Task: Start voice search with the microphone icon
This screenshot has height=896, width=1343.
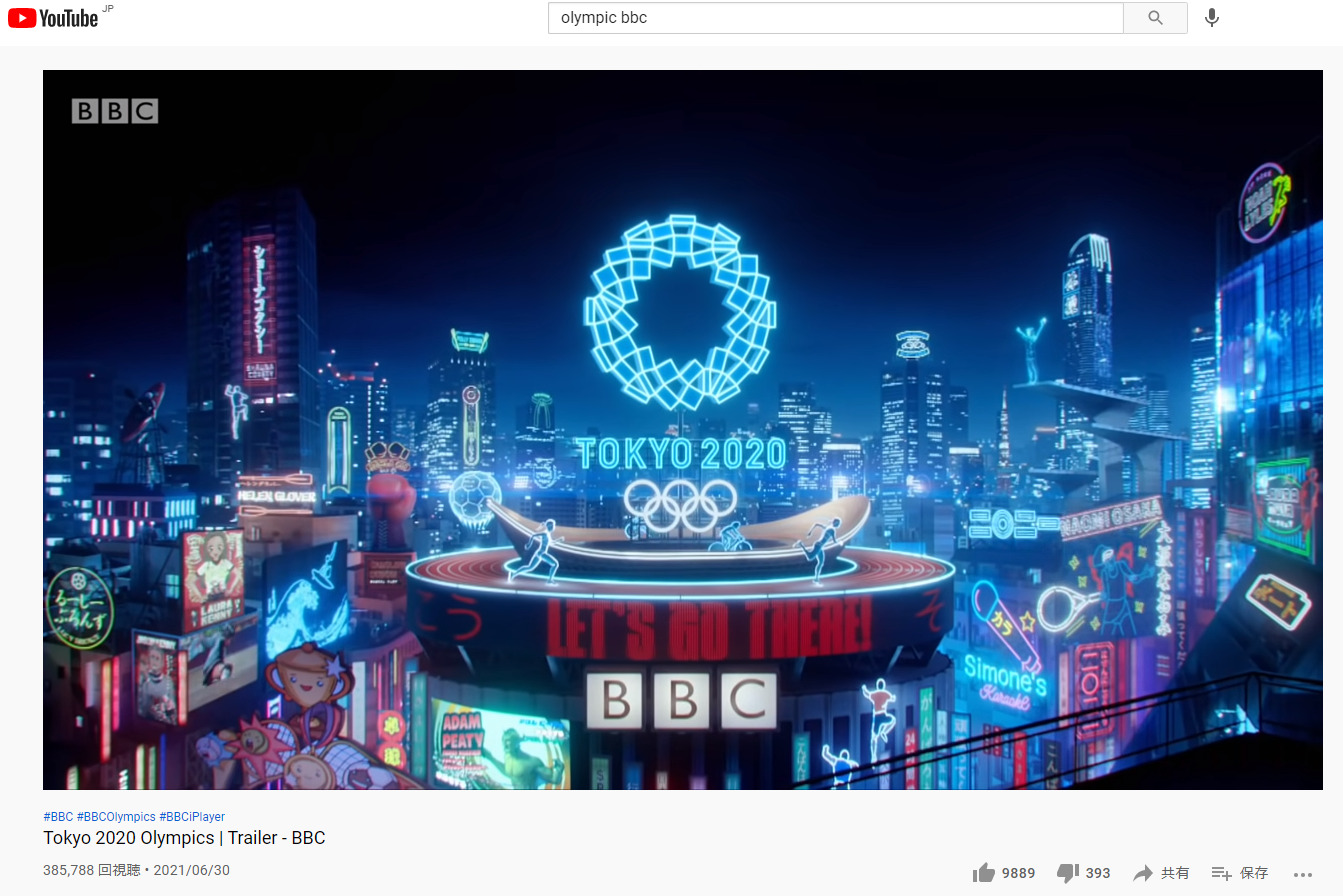Action: click(x=1211, y=18)
